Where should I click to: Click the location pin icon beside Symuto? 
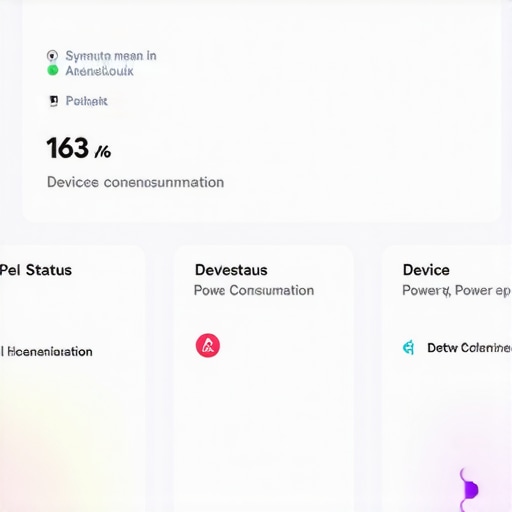[x=52, y=55]
